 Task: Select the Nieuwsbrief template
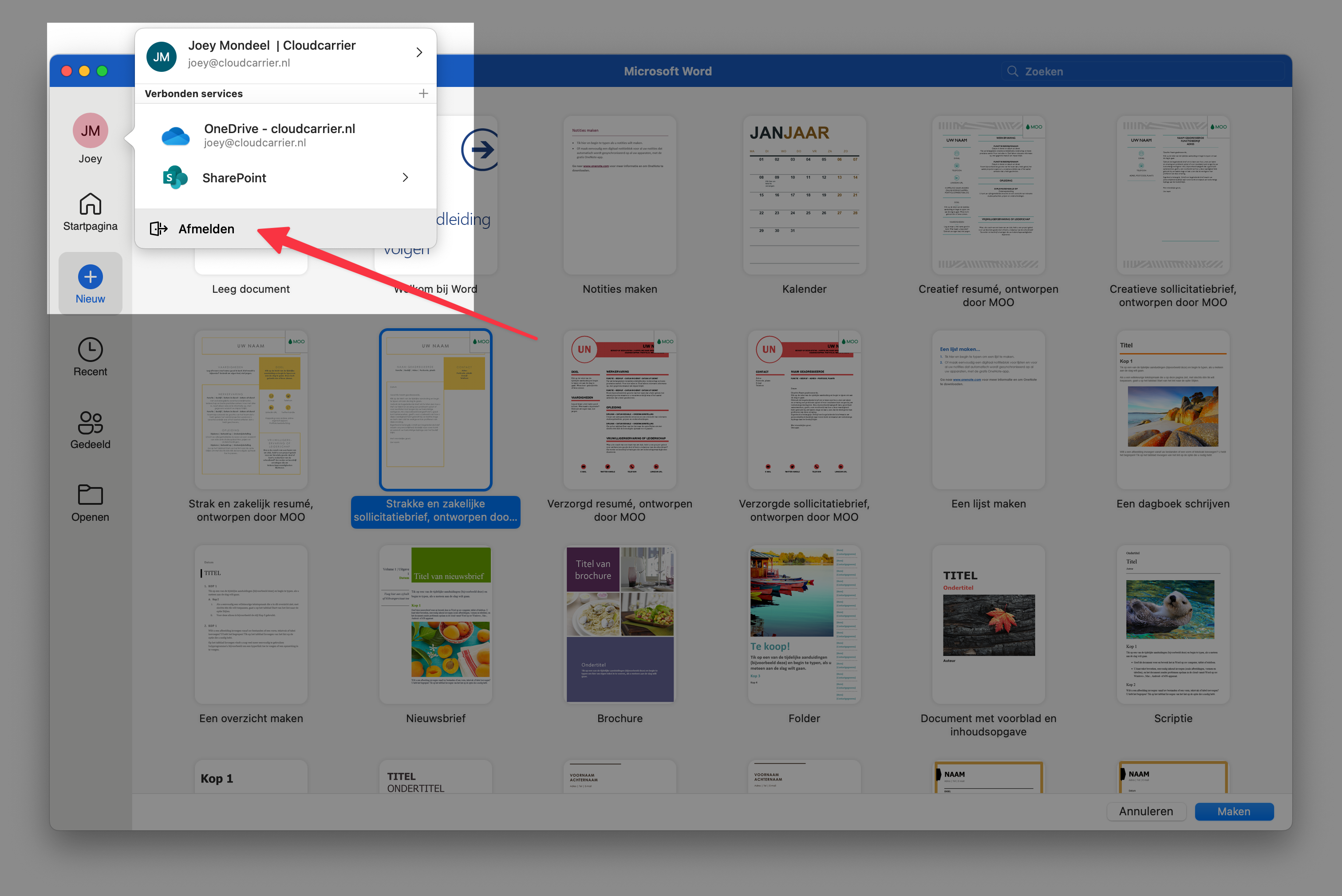[x=435, y=625]
